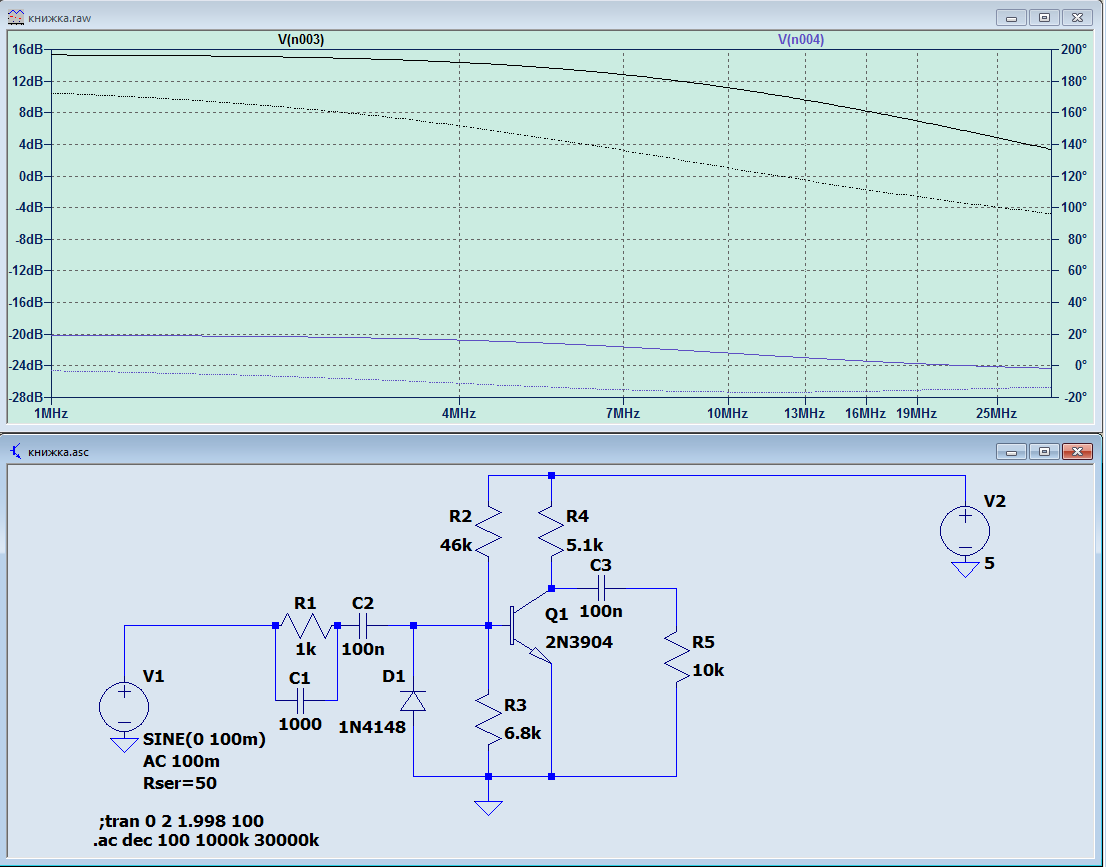Image resolution: width=1106 pixels, height=867 pixels.
Task: Close the книжка.asc schematic window
Action: [x=1077, y=451]
